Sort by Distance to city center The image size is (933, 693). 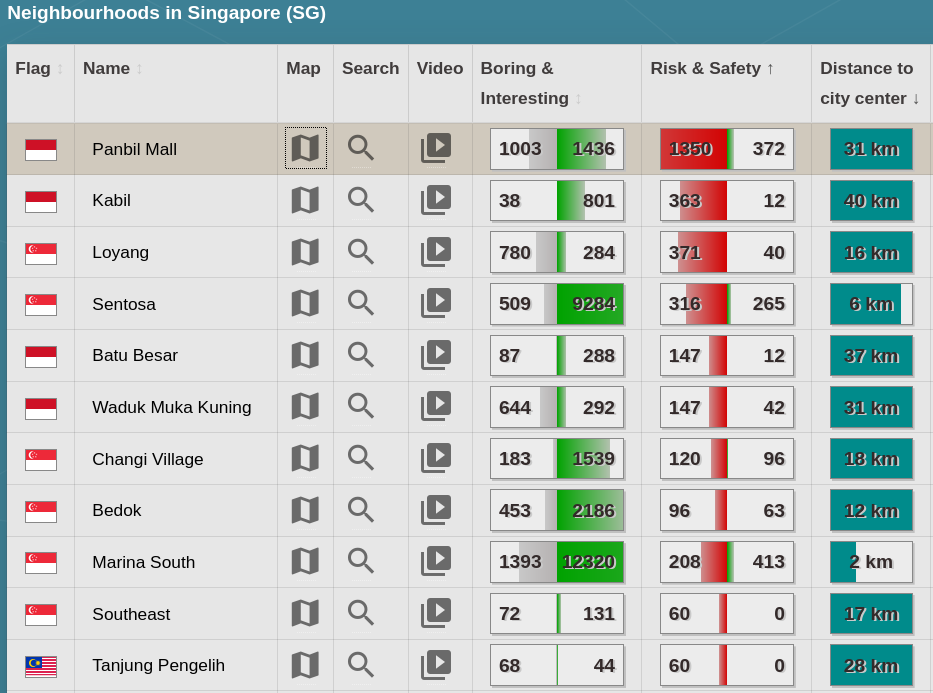(869, 84)
